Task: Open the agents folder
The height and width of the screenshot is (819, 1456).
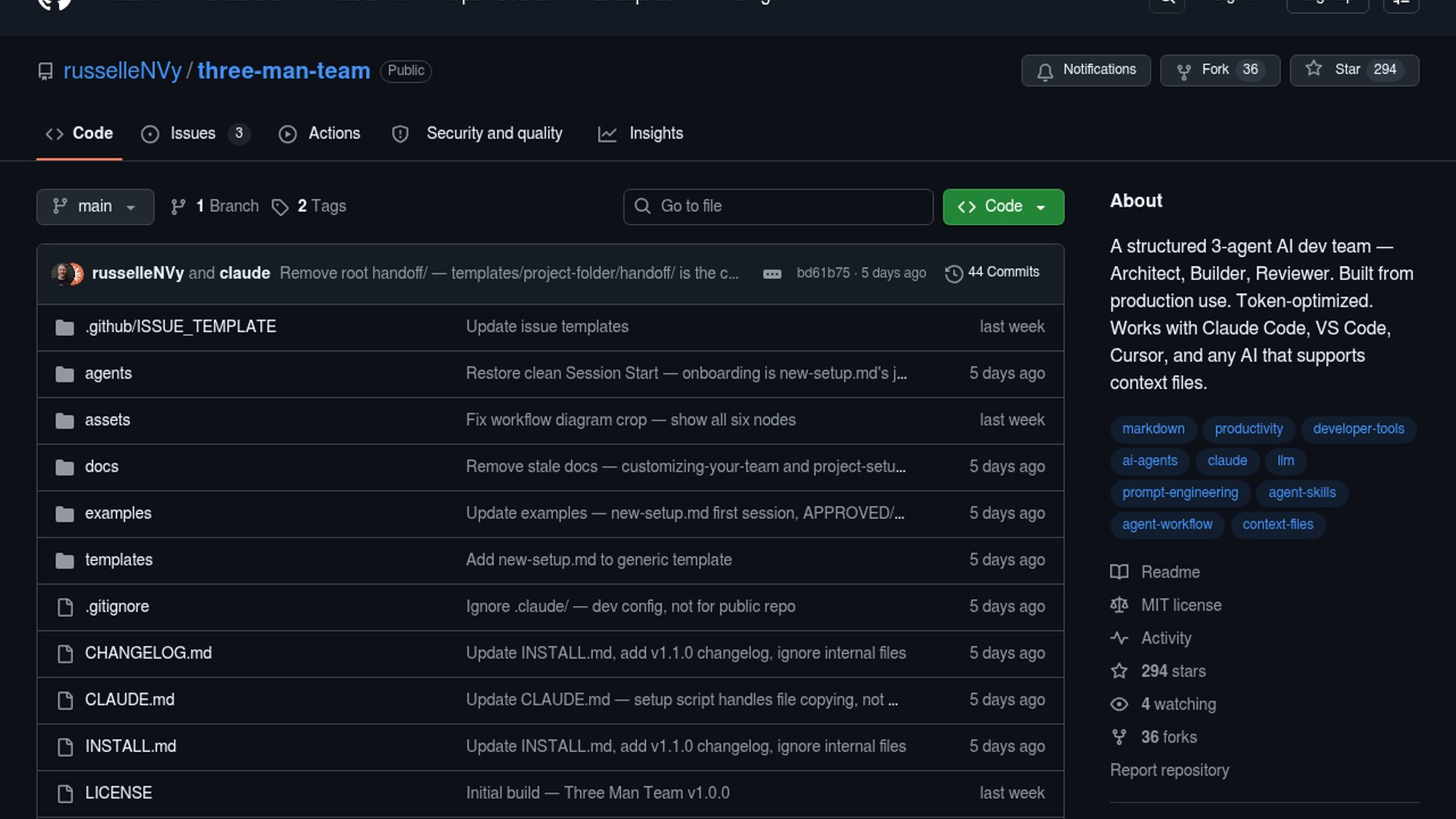Action: click(x=108, y=373)
